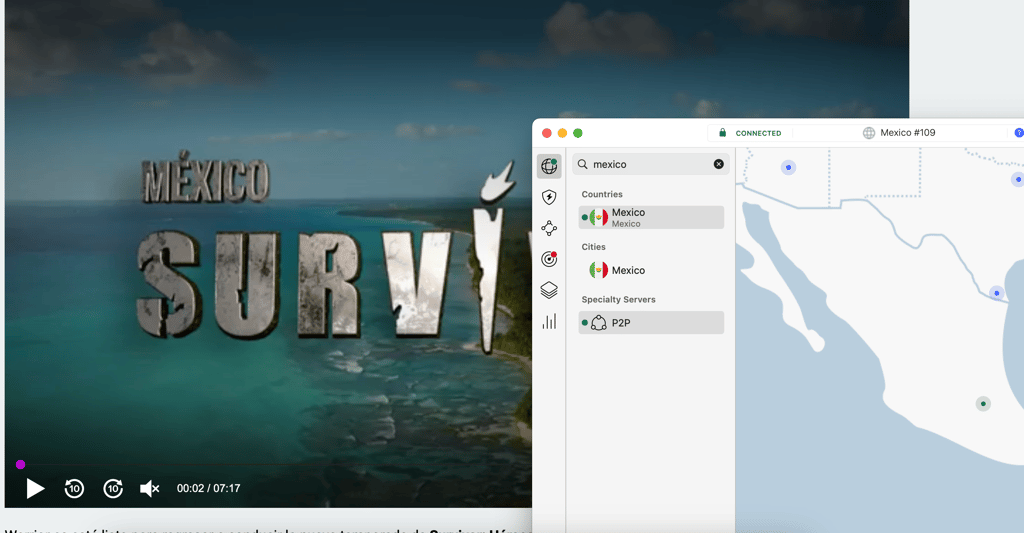Viewport: 1024px width, 533px height.
Task: Open the Meshnet nodes icon
Action: [549, 228]
